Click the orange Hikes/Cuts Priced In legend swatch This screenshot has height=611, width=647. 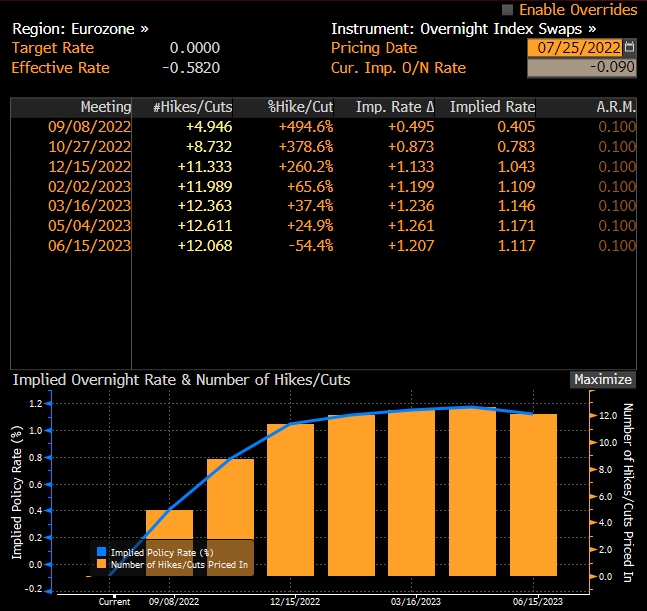pos(100,565)
